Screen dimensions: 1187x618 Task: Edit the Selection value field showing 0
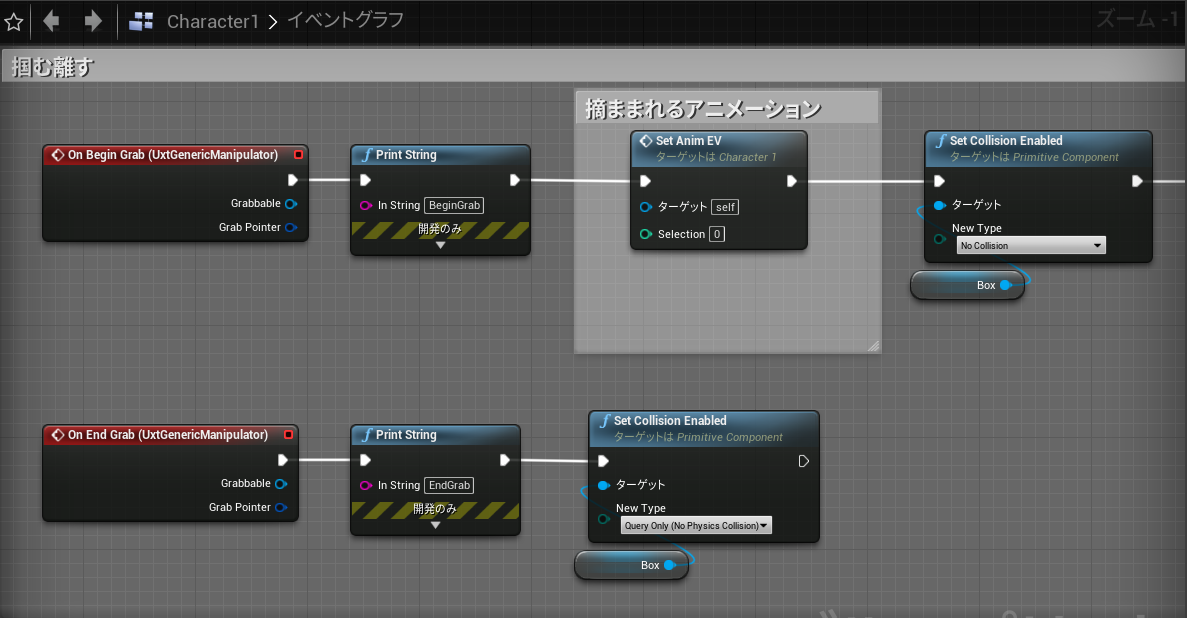coord(717,234)
